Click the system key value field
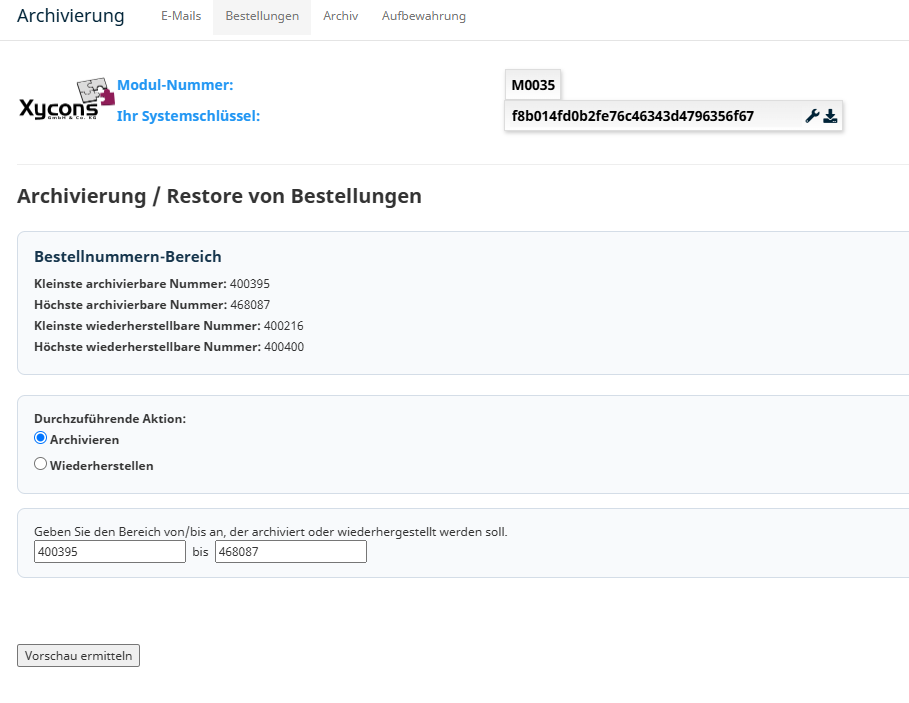909x703 pixels. 674,116
